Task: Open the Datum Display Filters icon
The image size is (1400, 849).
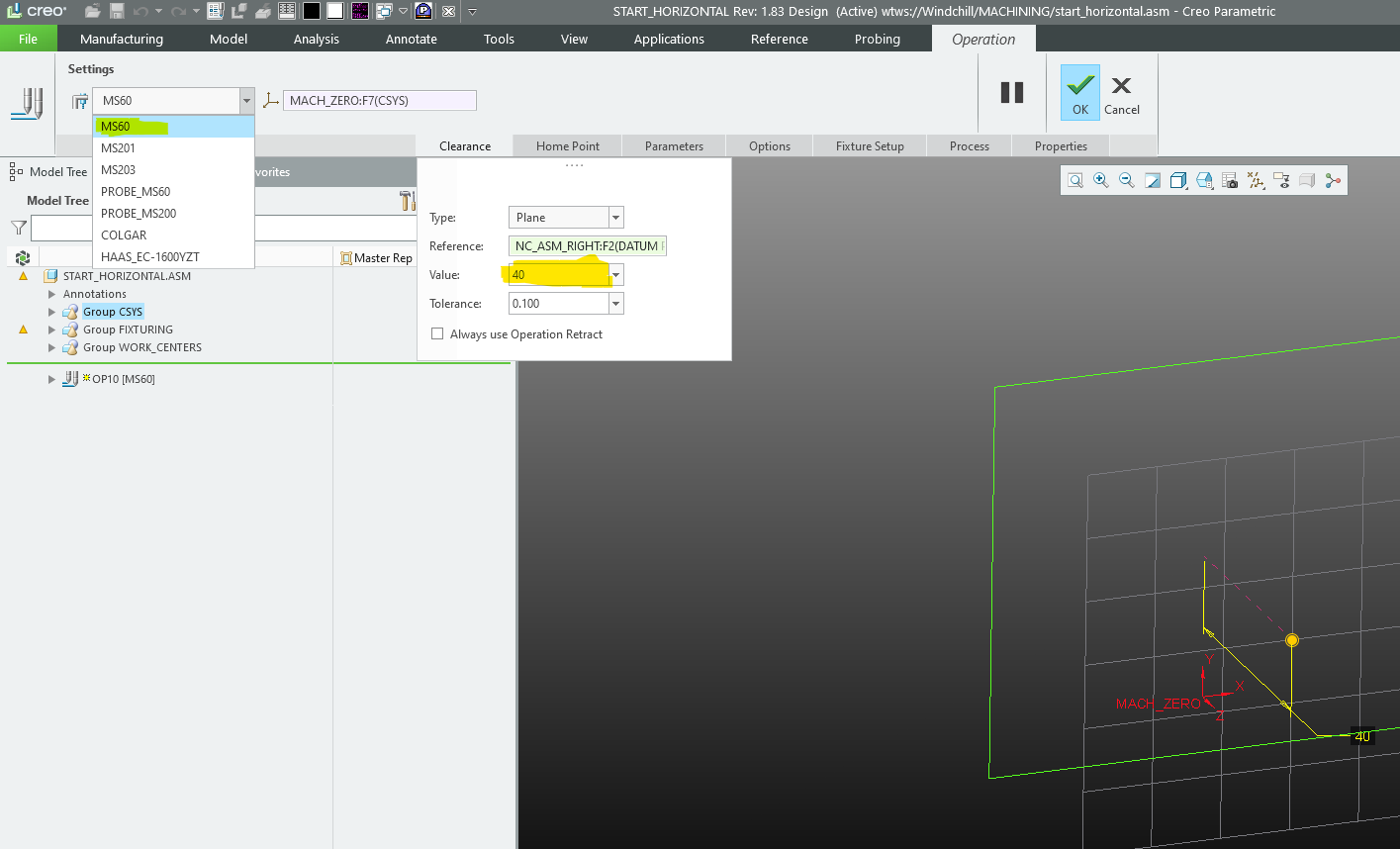Action: tap(1257, 180)
